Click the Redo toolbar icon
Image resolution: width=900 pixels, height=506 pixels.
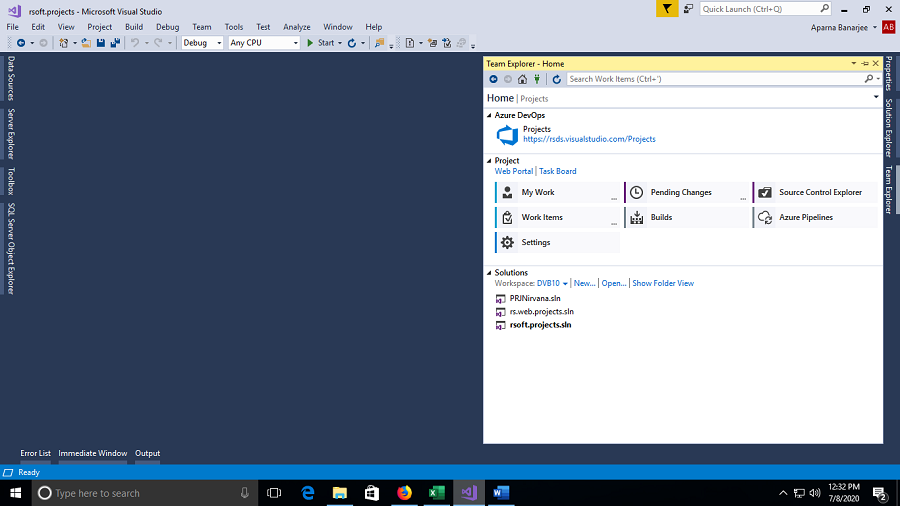[158, 43]
